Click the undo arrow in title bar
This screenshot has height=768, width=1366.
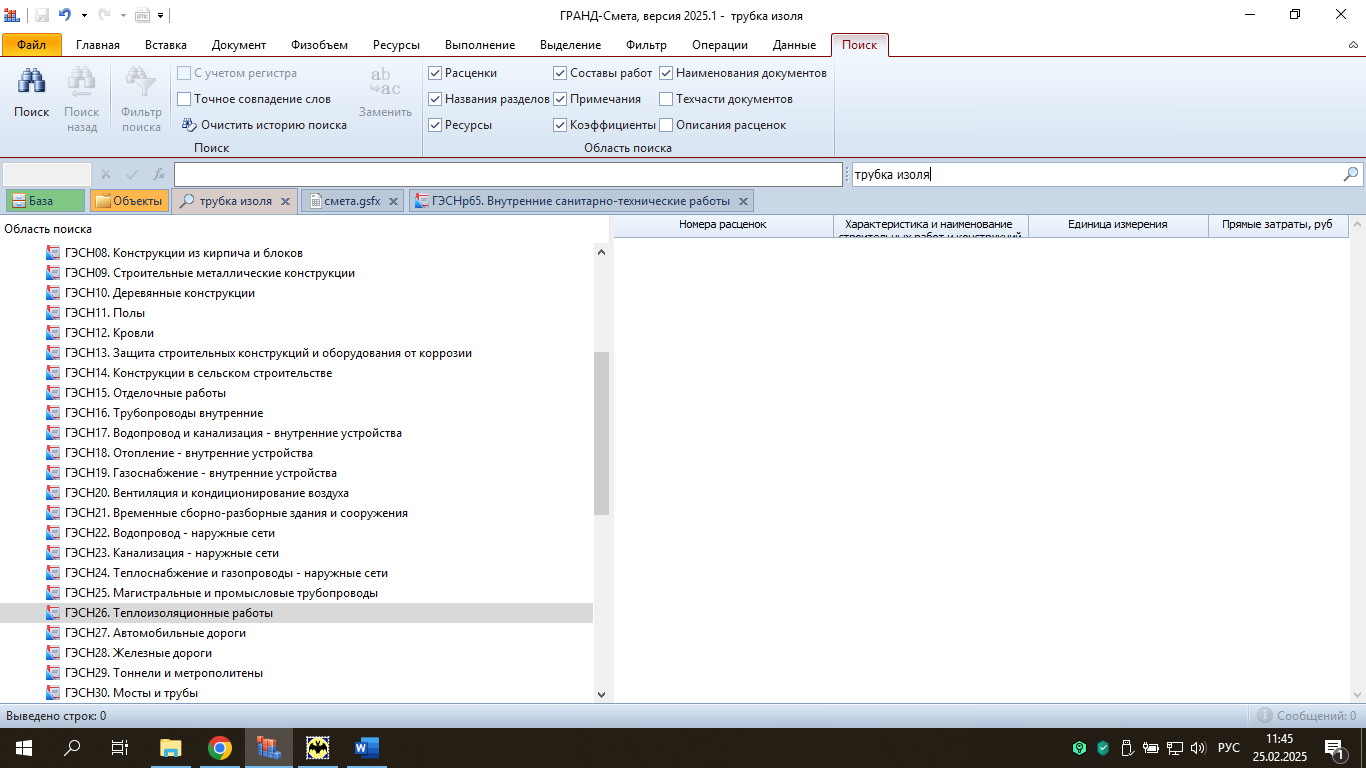(65, 15)
